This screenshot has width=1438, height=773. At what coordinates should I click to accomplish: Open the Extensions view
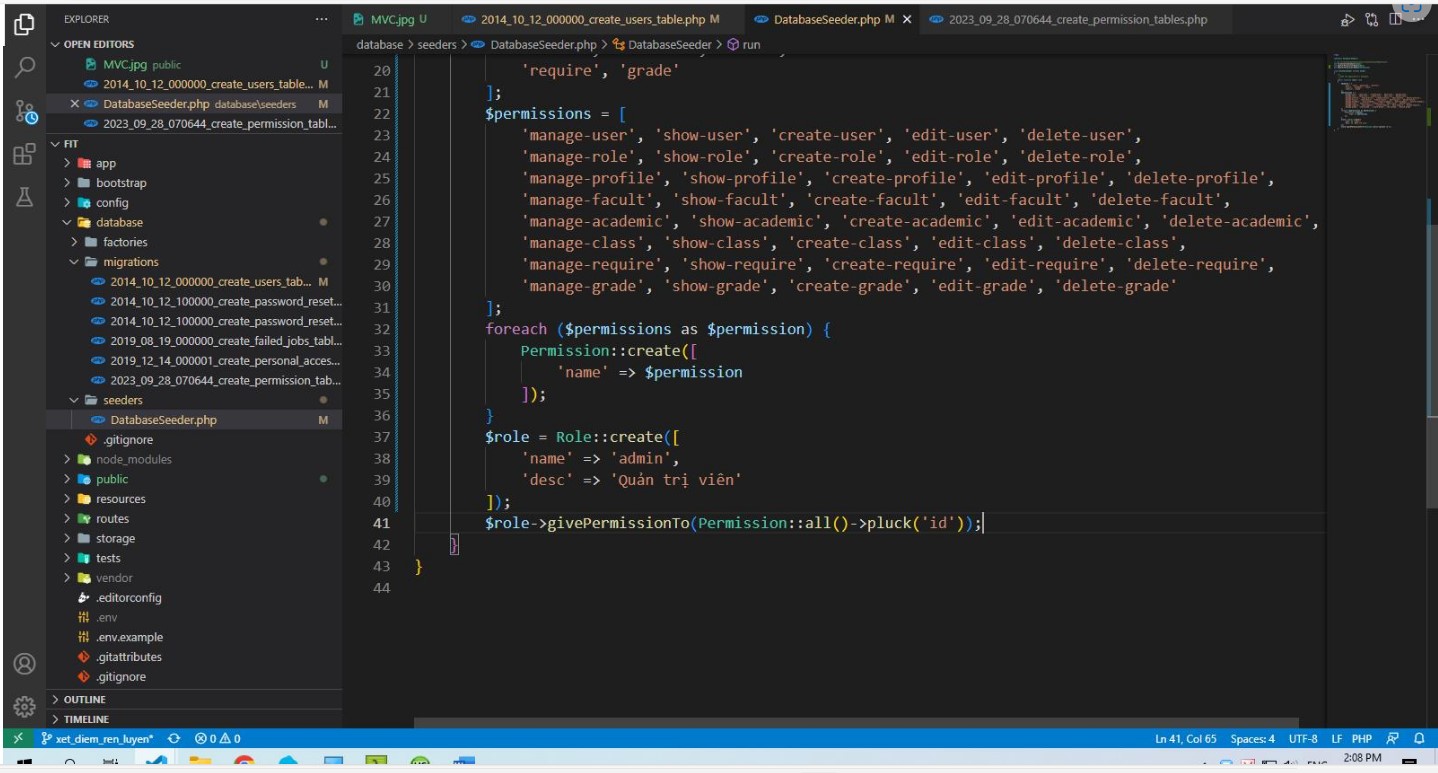[x=25, y=154]
